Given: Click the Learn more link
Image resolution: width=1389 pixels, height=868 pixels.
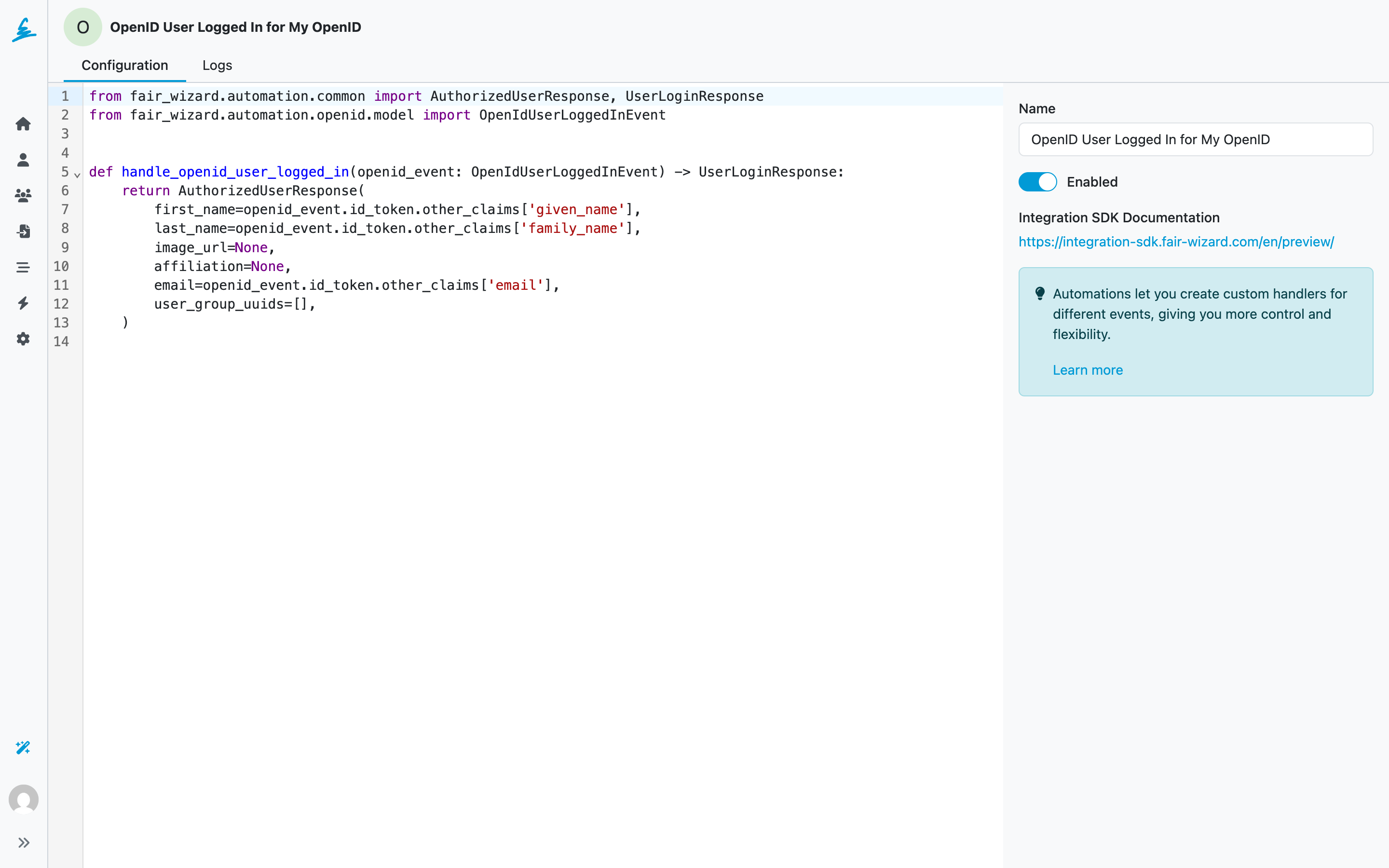Looking at the screenshot, I should coord(1088,370).
